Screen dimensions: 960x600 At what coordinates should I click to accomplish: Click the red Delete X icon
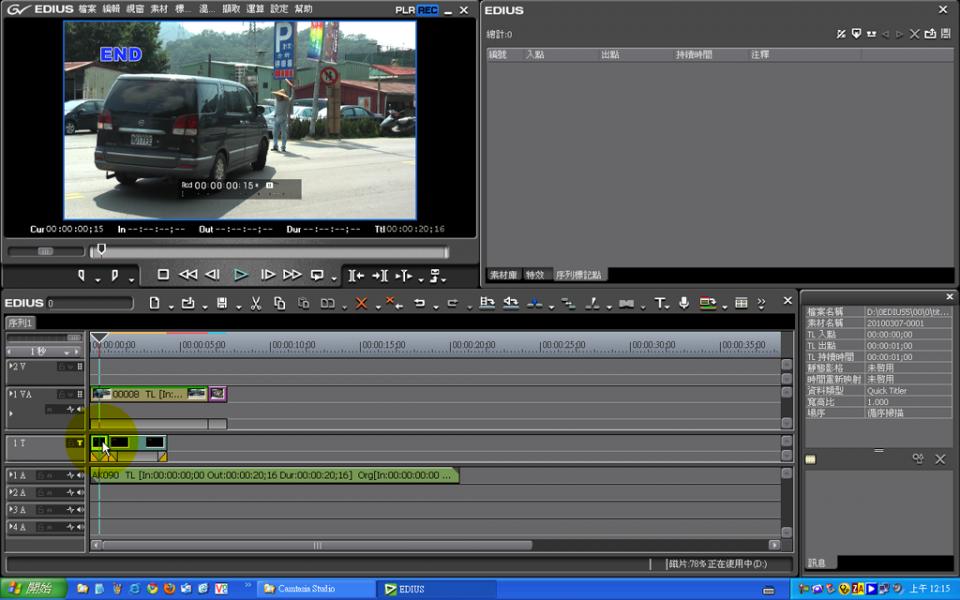361,303
